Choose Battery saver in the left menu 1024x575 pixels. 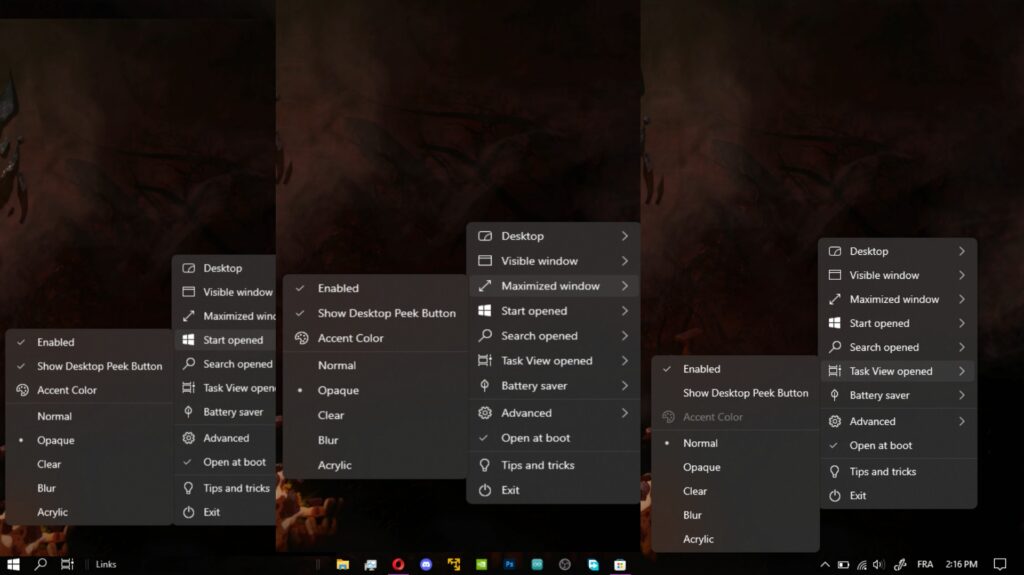225,412
